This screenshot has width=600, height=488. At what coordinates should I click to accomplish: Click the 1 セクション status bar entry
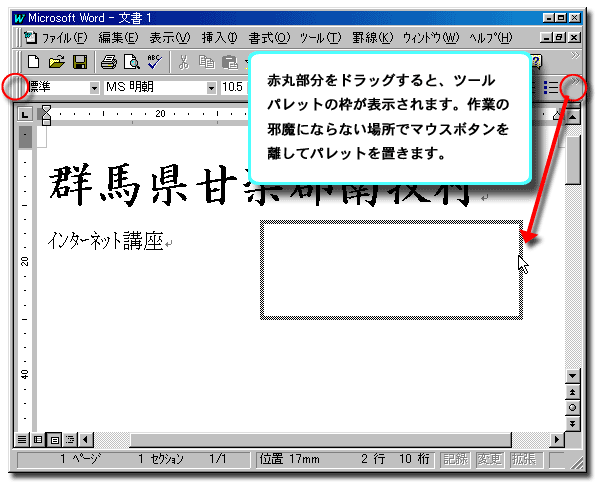pos(161,459)
